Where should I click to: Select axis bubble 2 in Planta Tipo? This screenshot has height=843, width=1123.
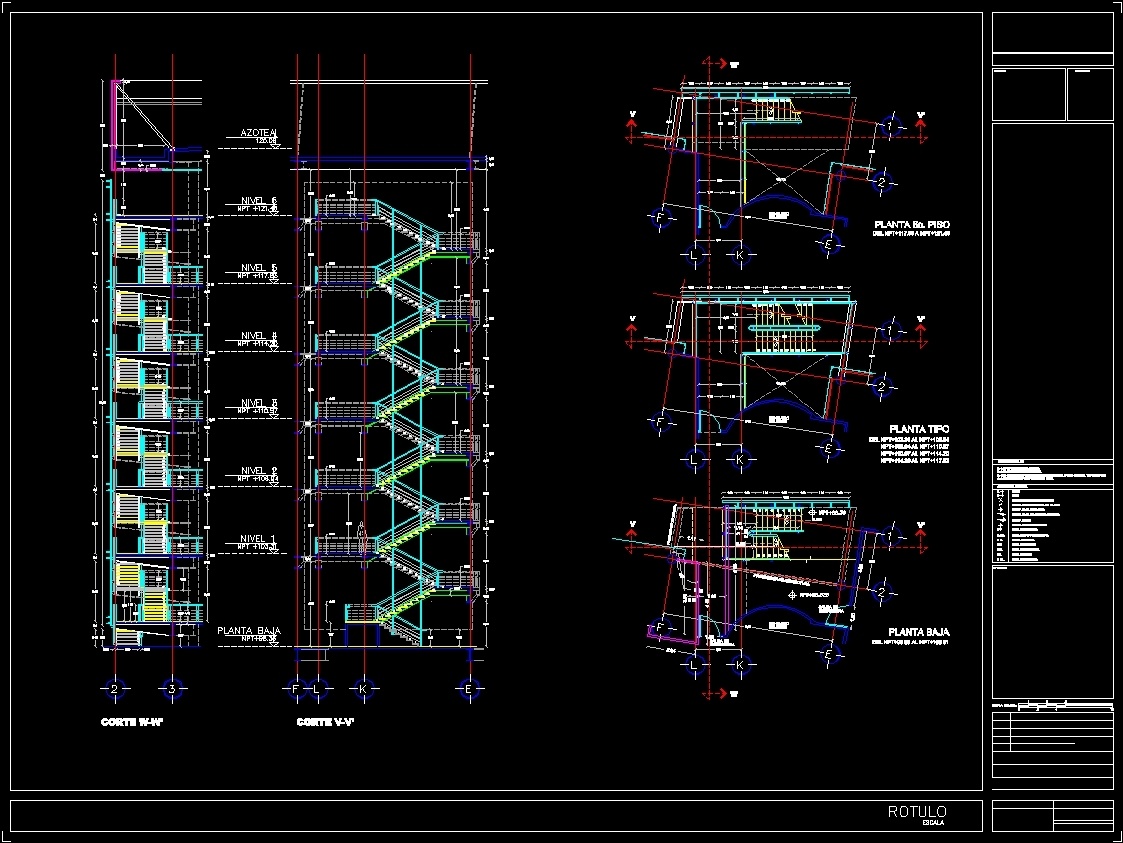pyautogui.click(x=882, y=387)
